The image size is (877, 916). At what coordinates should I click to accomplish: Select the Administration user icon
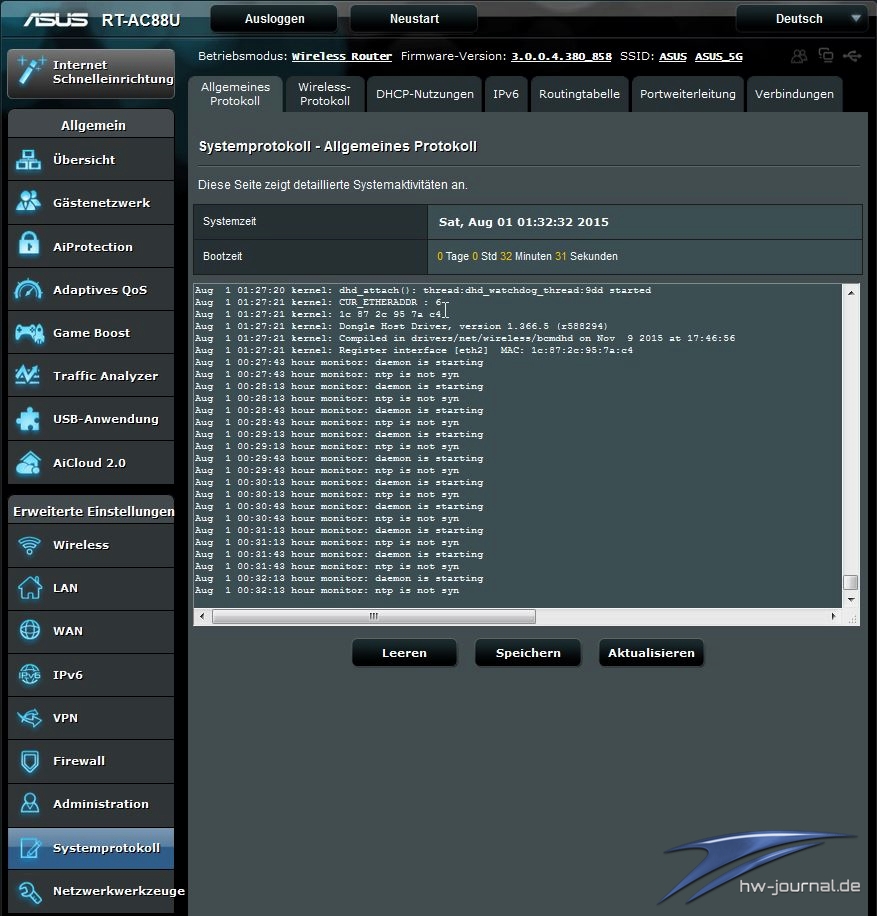click(x=30, y=804)
